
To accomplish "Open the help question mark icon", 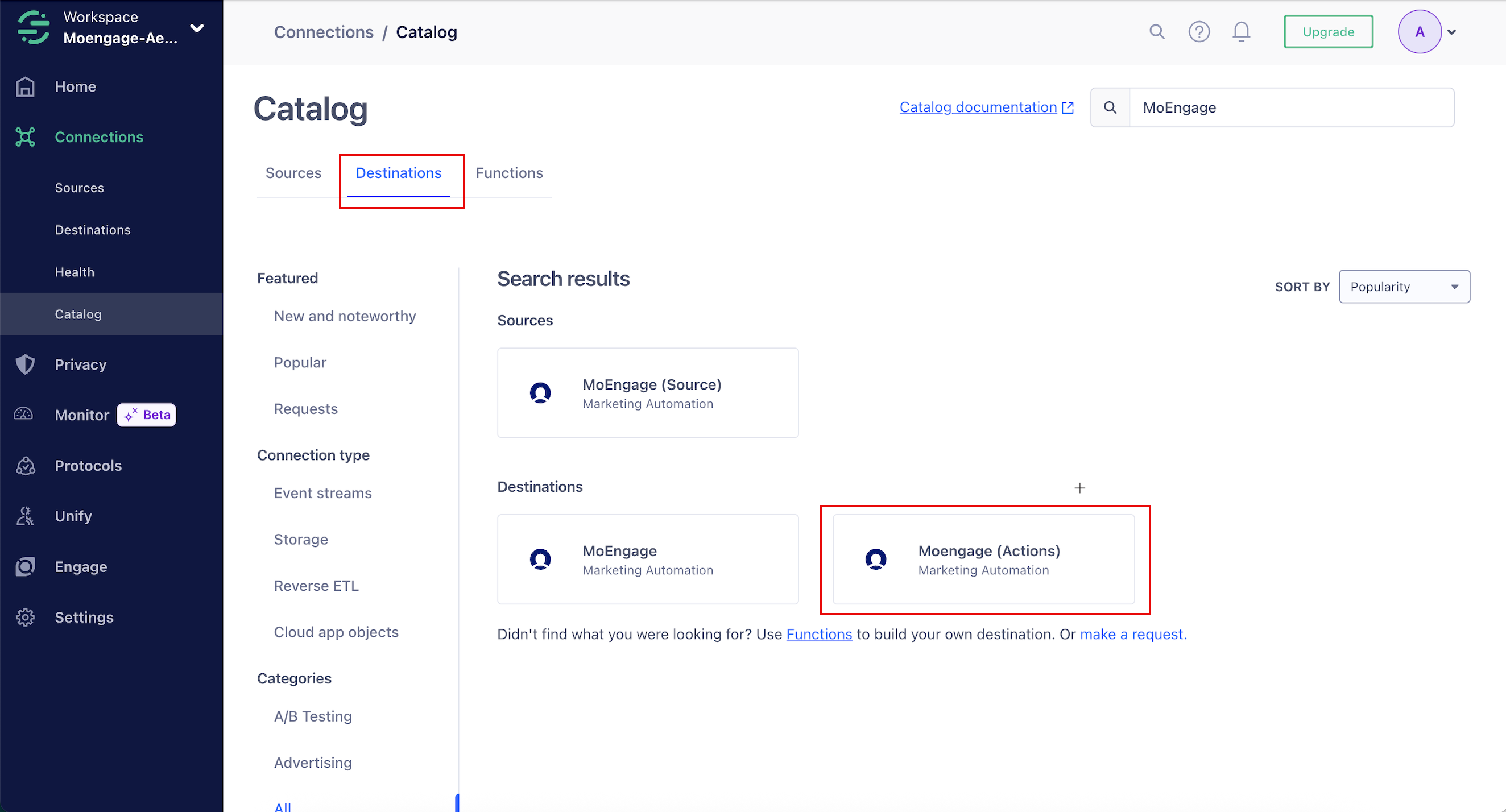I will pyautogui.click(x=1199, y=32).
